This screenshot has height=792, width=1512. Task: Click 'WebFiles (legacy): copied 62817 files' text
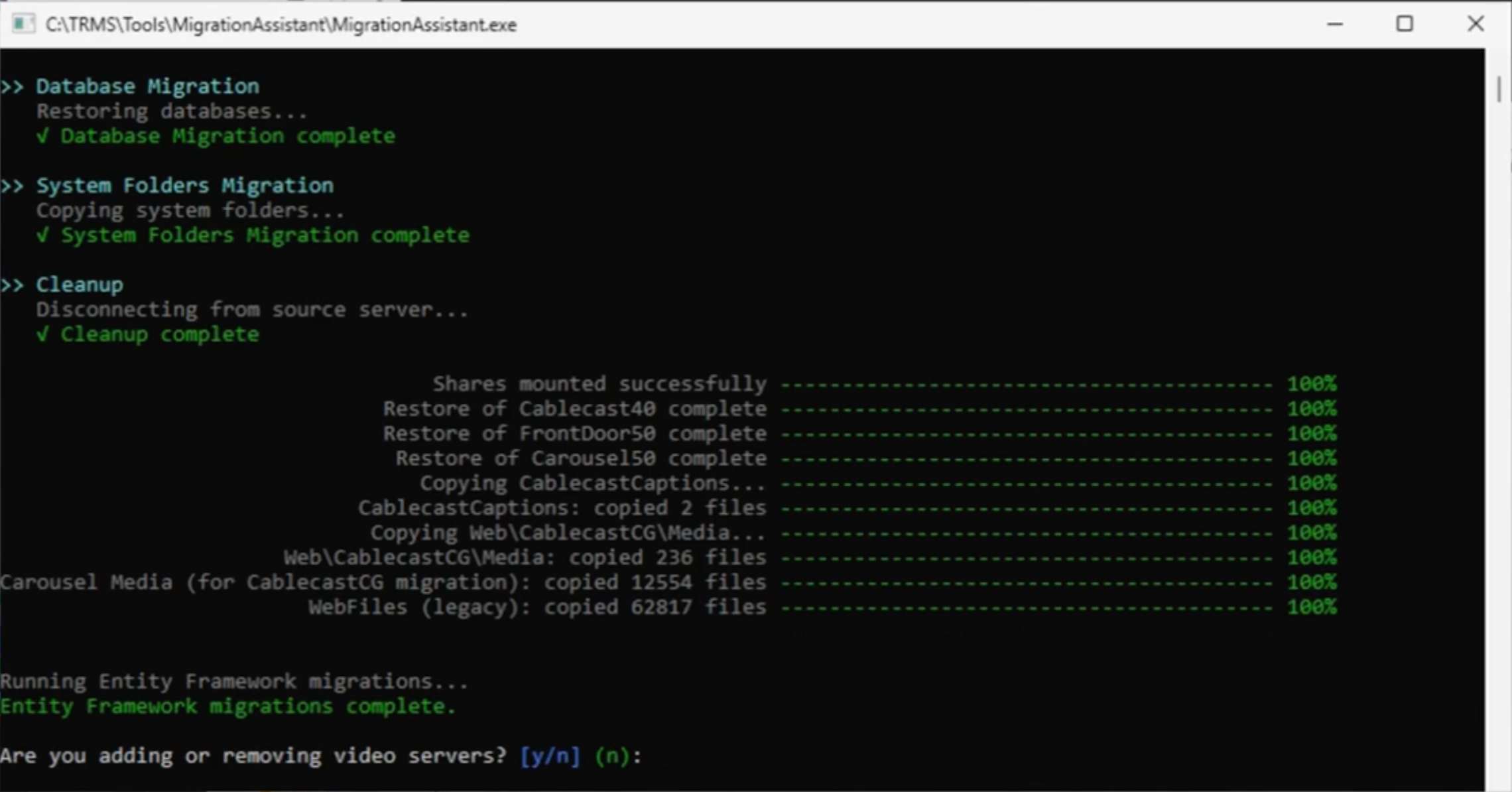click(x=537, y=607)
